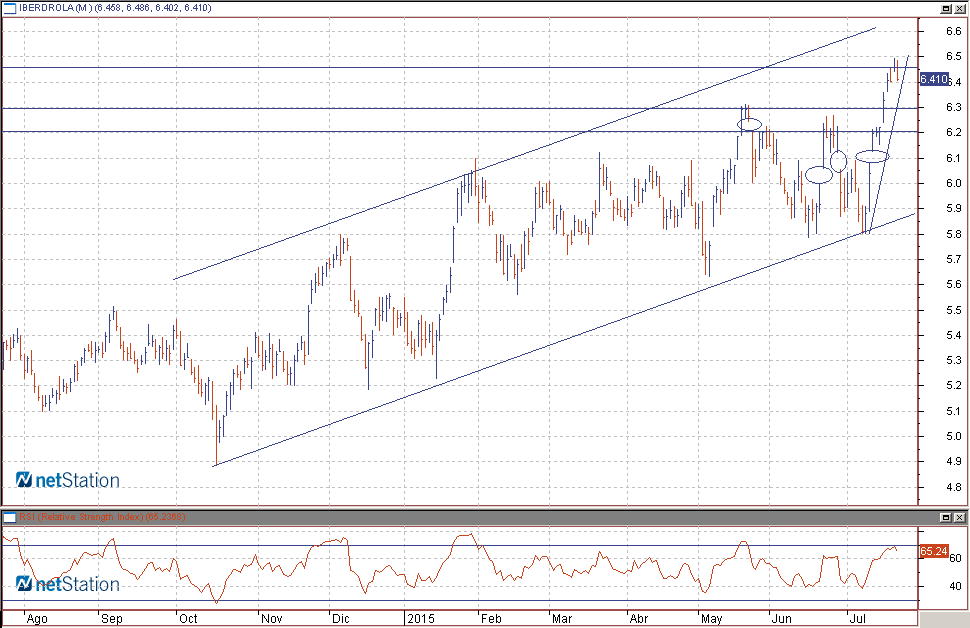Click the 2015 label on the time axis
This screenshot has width=970, height=628.
point(419,618)
